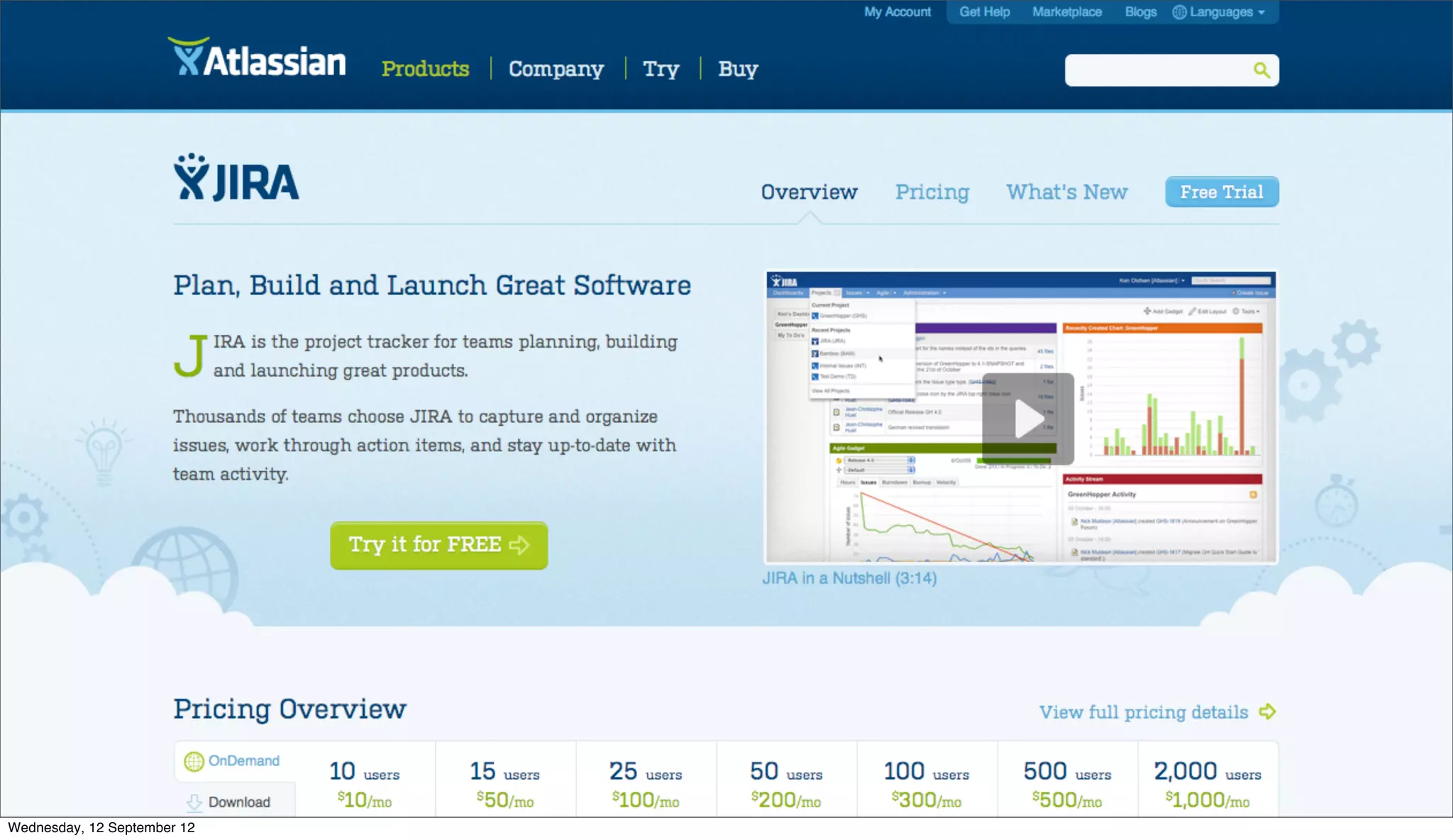Open JIRA in a Nutshell caption link
Screen dimensions: 1453x840
[x=849, y=578]
